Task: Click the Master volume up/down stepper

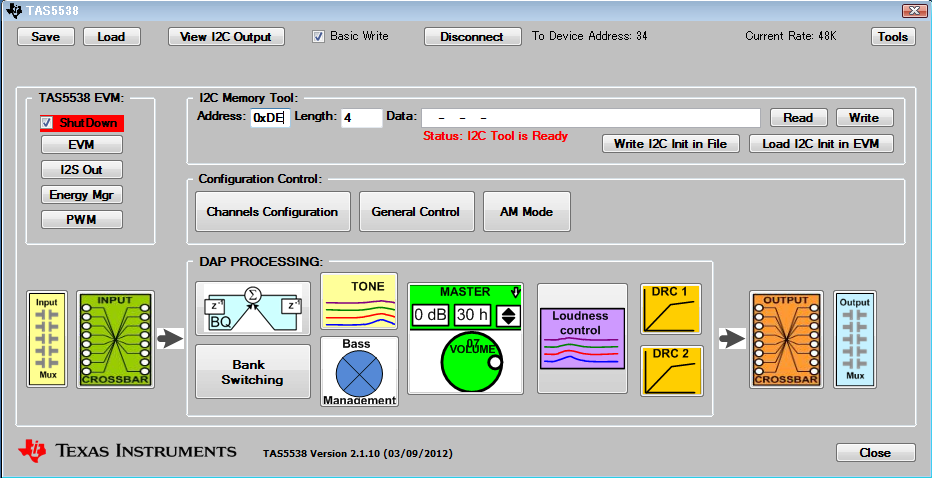Action: 508,315
